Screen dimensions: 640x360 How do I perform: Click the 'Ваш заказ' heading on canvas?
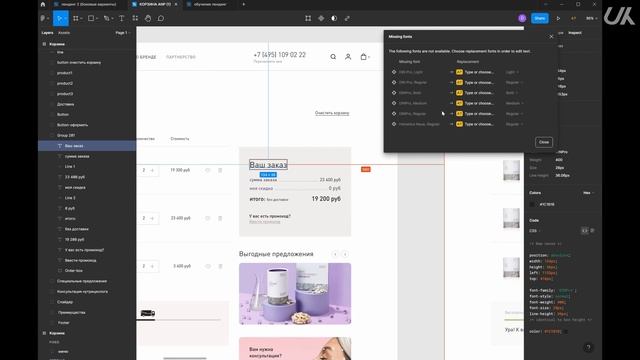(x=268, y=165)
